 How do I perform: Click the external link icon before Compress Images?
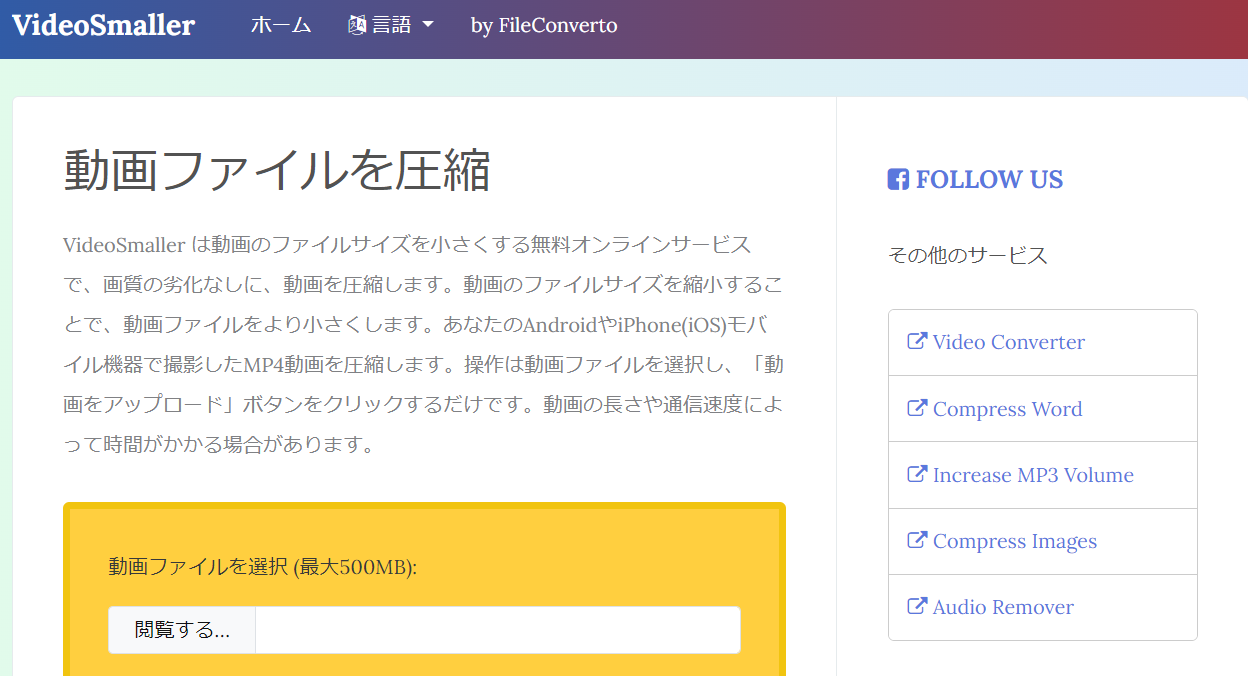coord(917,540)
